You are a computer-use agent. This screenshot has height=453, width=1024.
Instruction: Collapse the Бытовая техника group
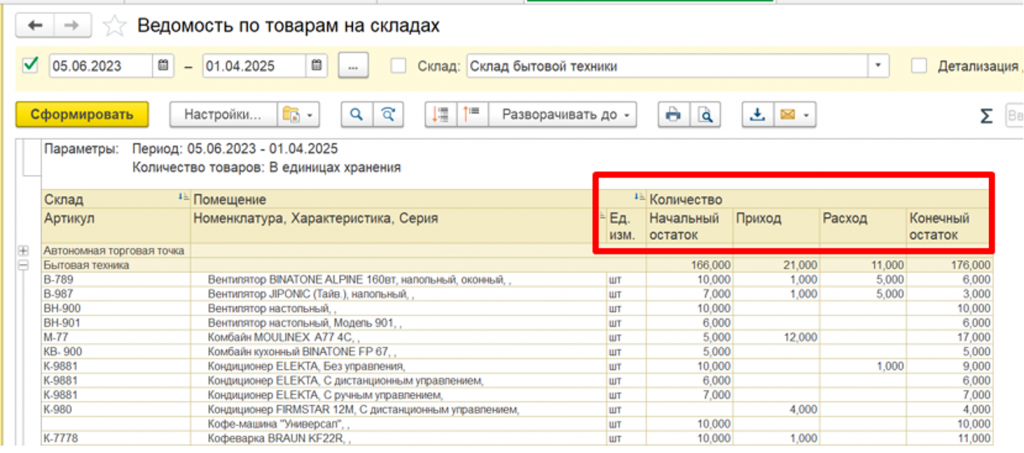click(x=24, y=265)
